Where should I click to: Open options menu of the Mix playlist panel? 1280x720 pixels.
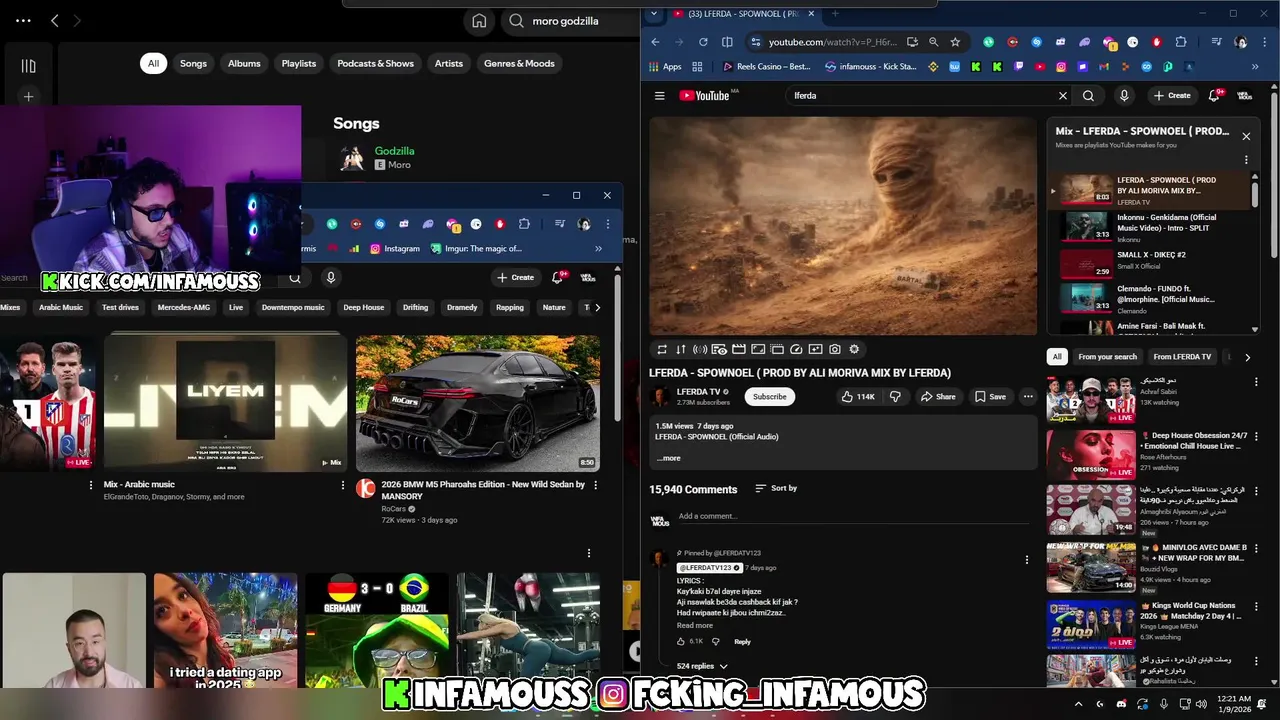1246,160
